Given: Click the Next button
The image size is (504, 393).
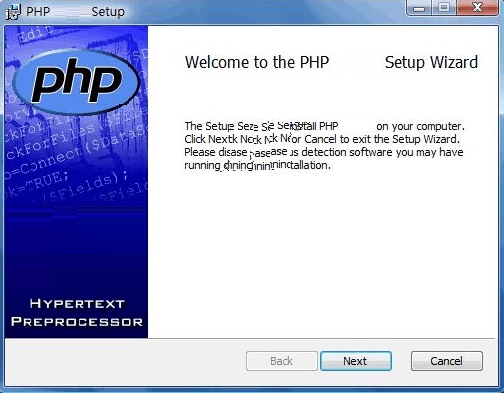Looking at the screenshot, I should pos(356,361).
